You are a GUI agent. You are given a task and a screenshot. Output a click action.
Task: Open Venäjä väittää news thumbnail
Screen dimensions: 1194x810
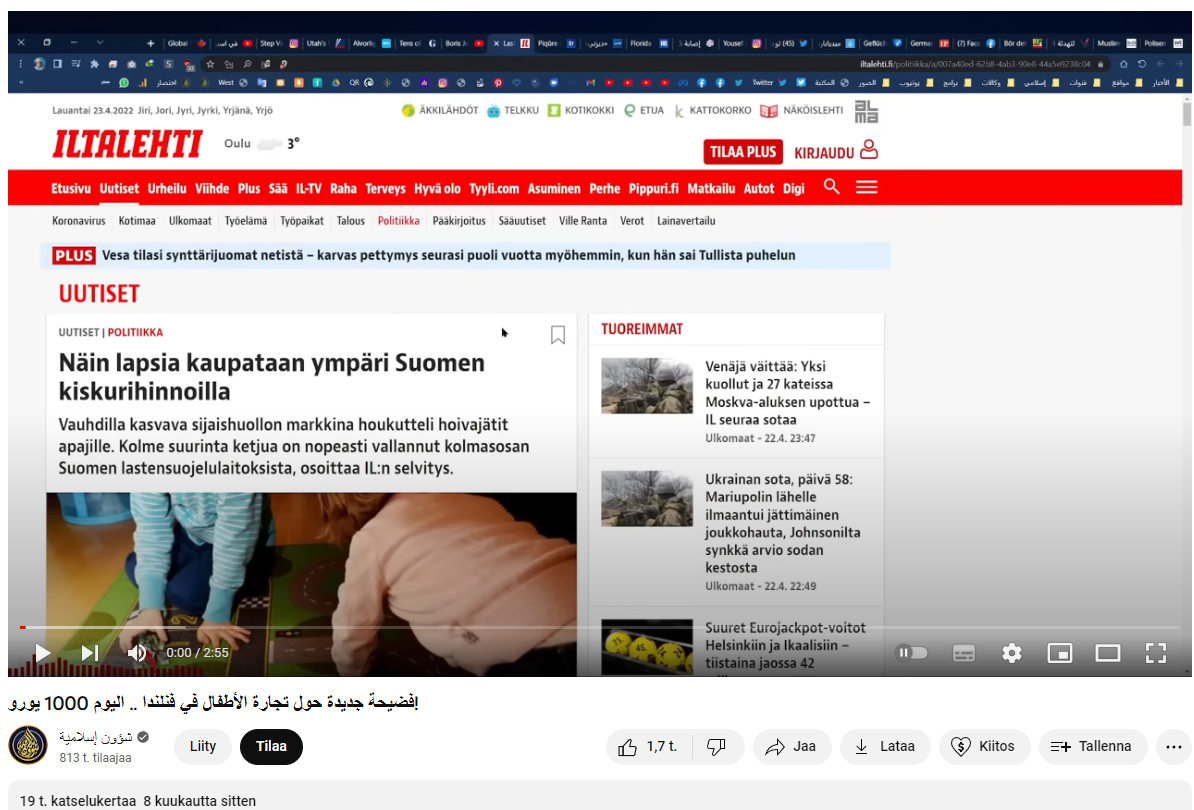[x=646, y=386]
